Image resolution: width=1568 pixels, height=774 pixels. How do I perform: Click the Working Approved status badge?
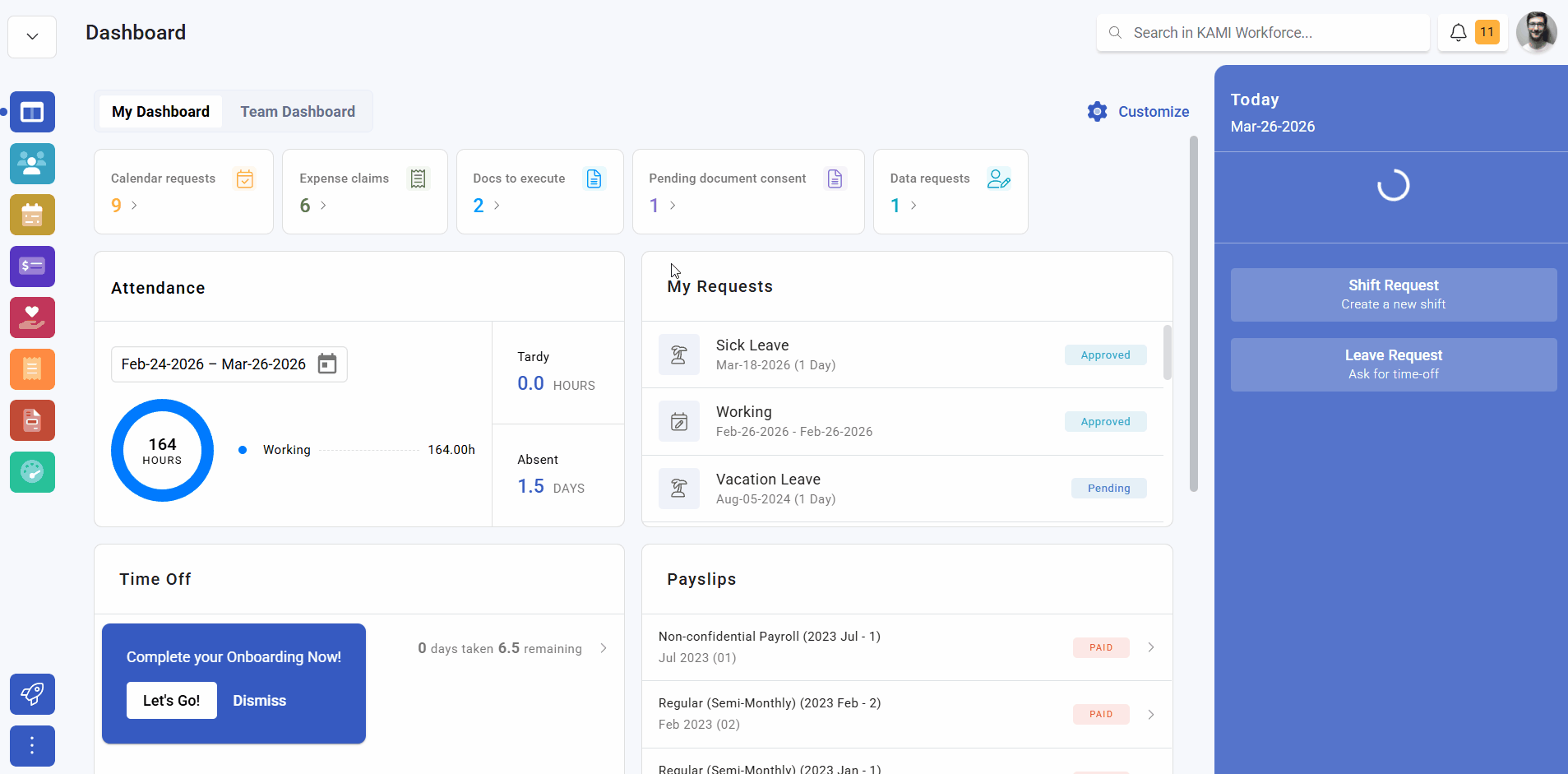[1106, 422]
